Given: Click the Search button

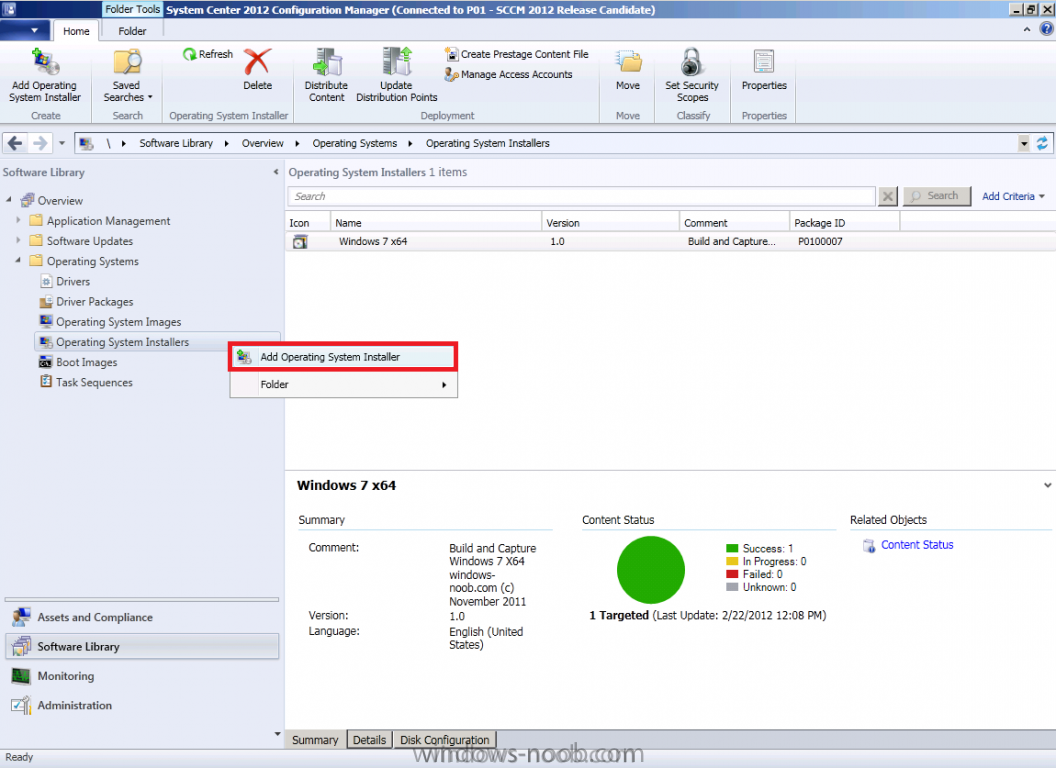Looking at the screenshot, I should coord(936,196).
